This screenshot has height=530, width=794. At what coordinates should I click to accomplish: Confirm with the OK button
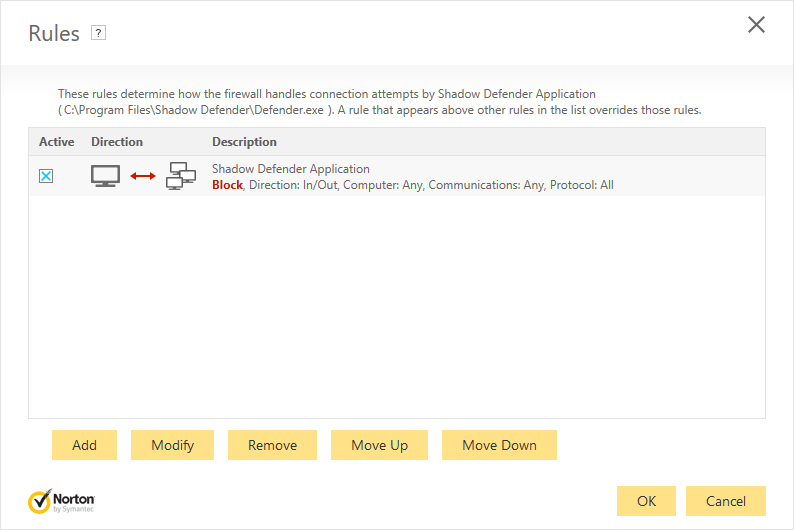point(646,500)
